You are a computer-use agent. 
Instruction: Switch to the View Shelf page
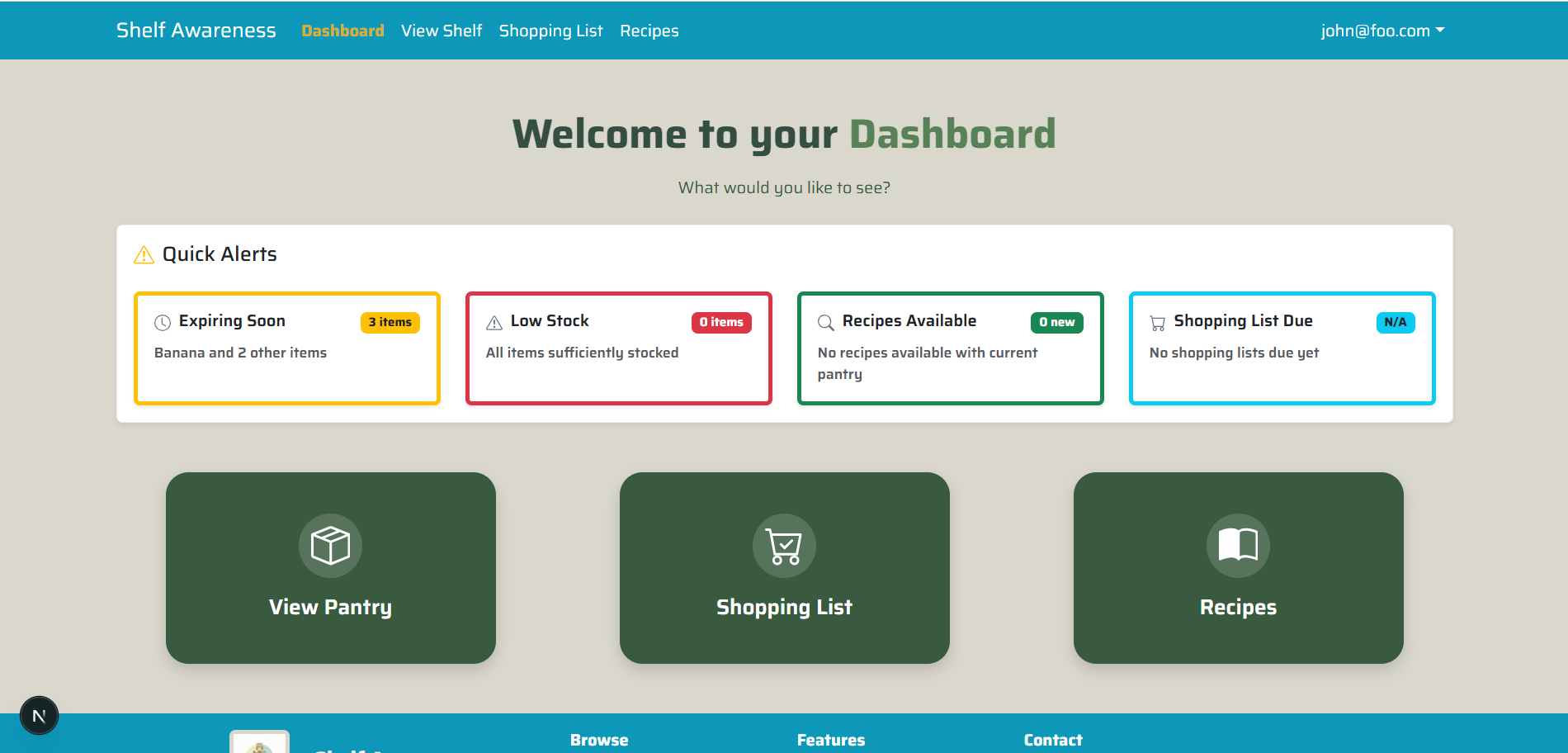pyautogui.click(x=441, y=31)
